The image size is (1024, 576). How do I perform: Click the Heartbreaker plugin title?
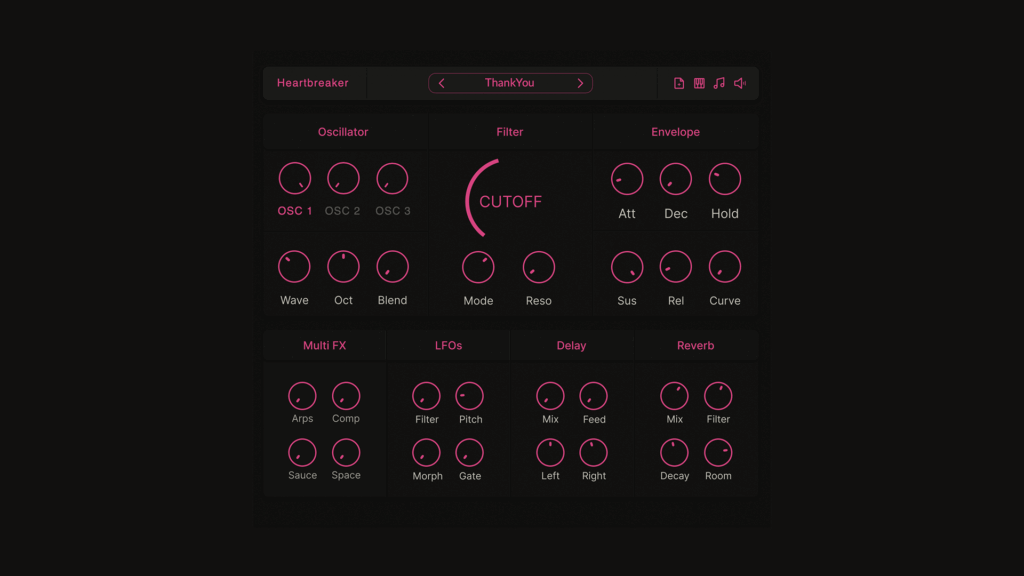point(313,84)
